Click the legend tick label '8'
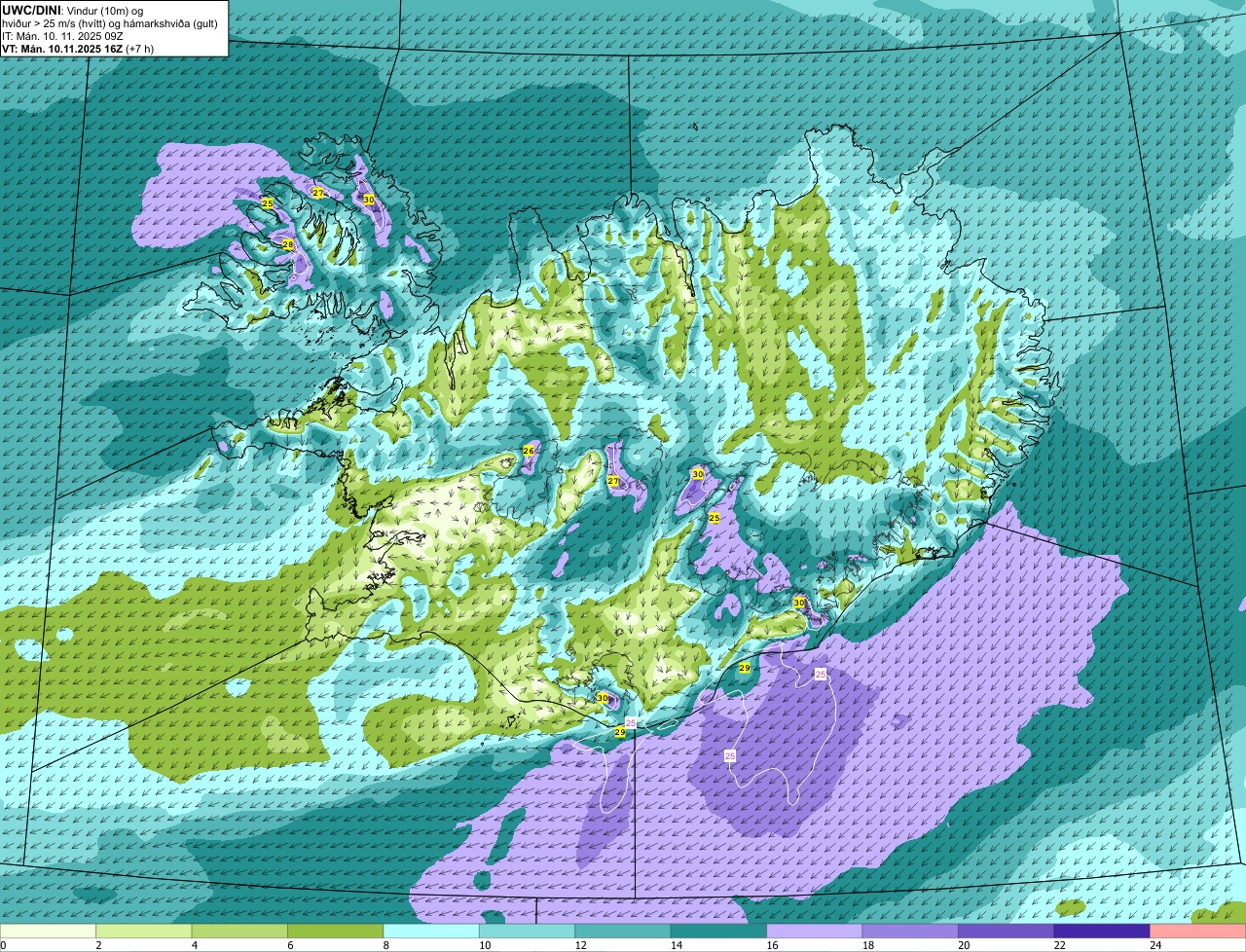This screenshot has width=1246, height=952. (385, 945)
